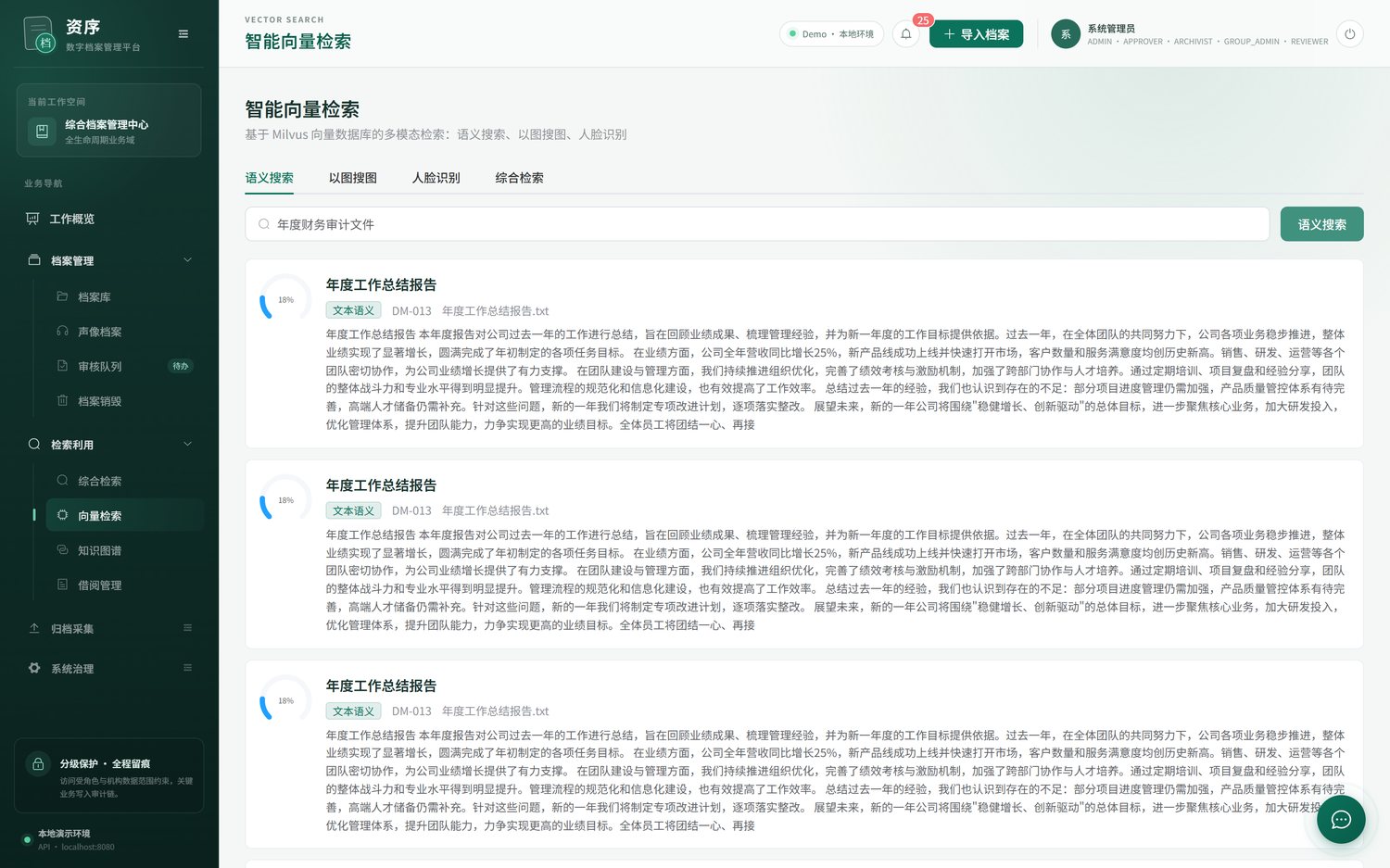Select the 语义搜索 tab
Screen dimensions: 1390x868
[270, 178]
